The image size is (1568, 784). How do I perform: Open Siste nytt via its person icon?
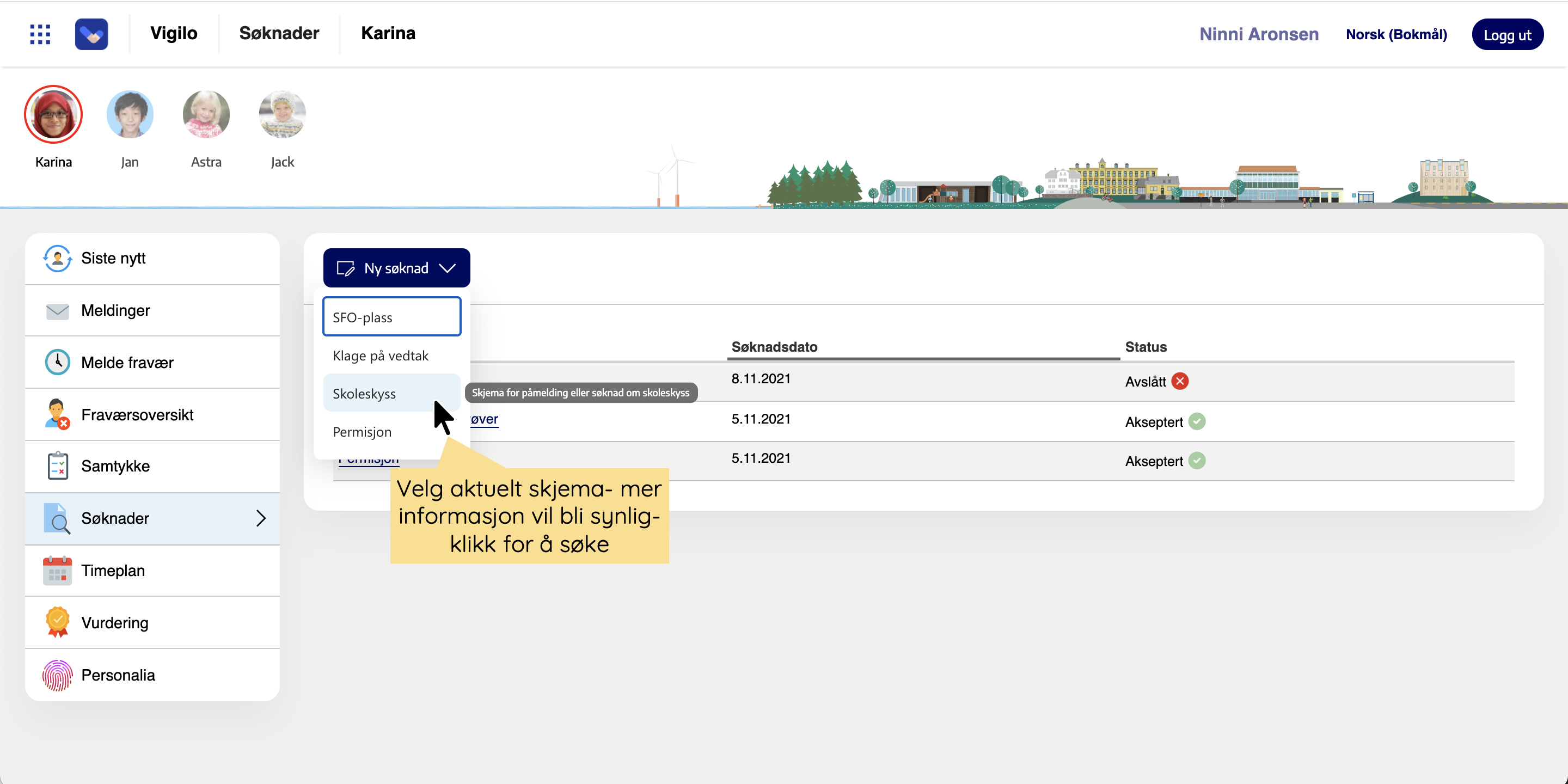pos(57,258)
